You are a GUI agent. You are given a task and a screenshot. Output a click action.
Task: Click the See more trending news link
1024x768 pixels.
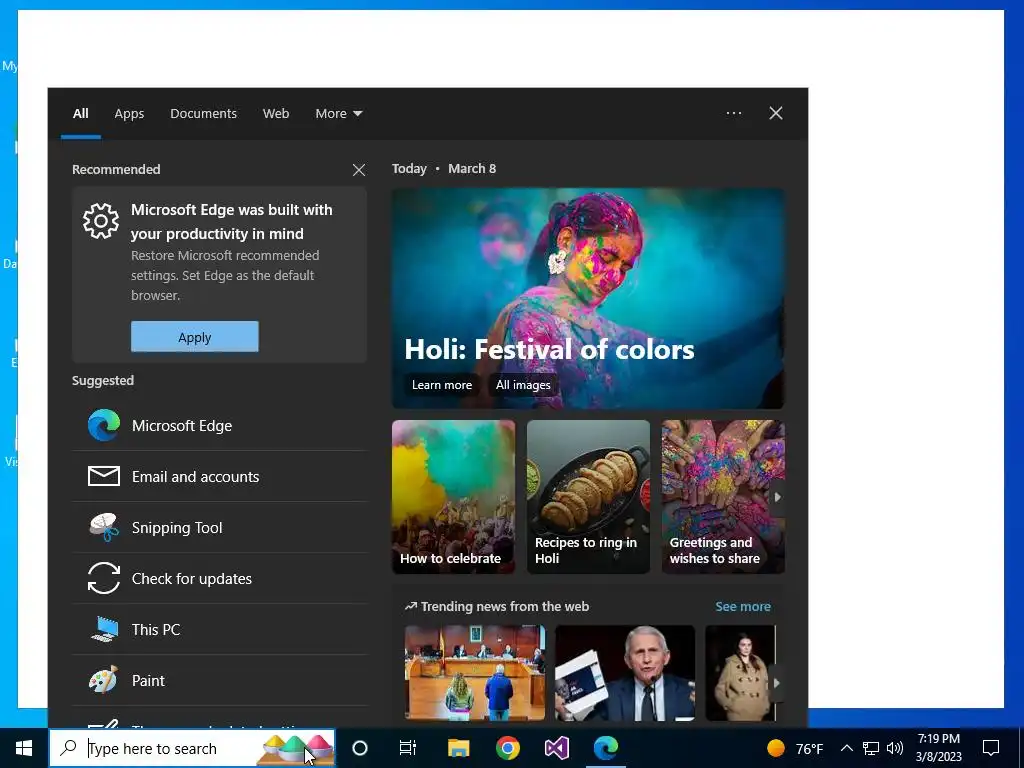(x=743, y=607)
